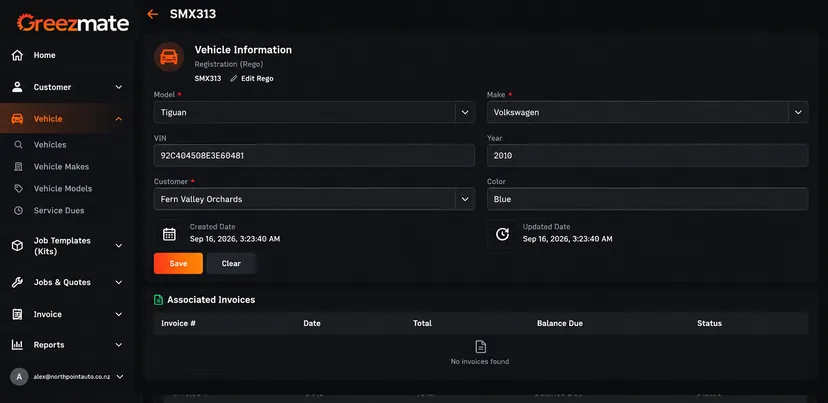Click the Reports menu label
The image size is (828, 403).
pyautogui.click(x=49, y=345)
